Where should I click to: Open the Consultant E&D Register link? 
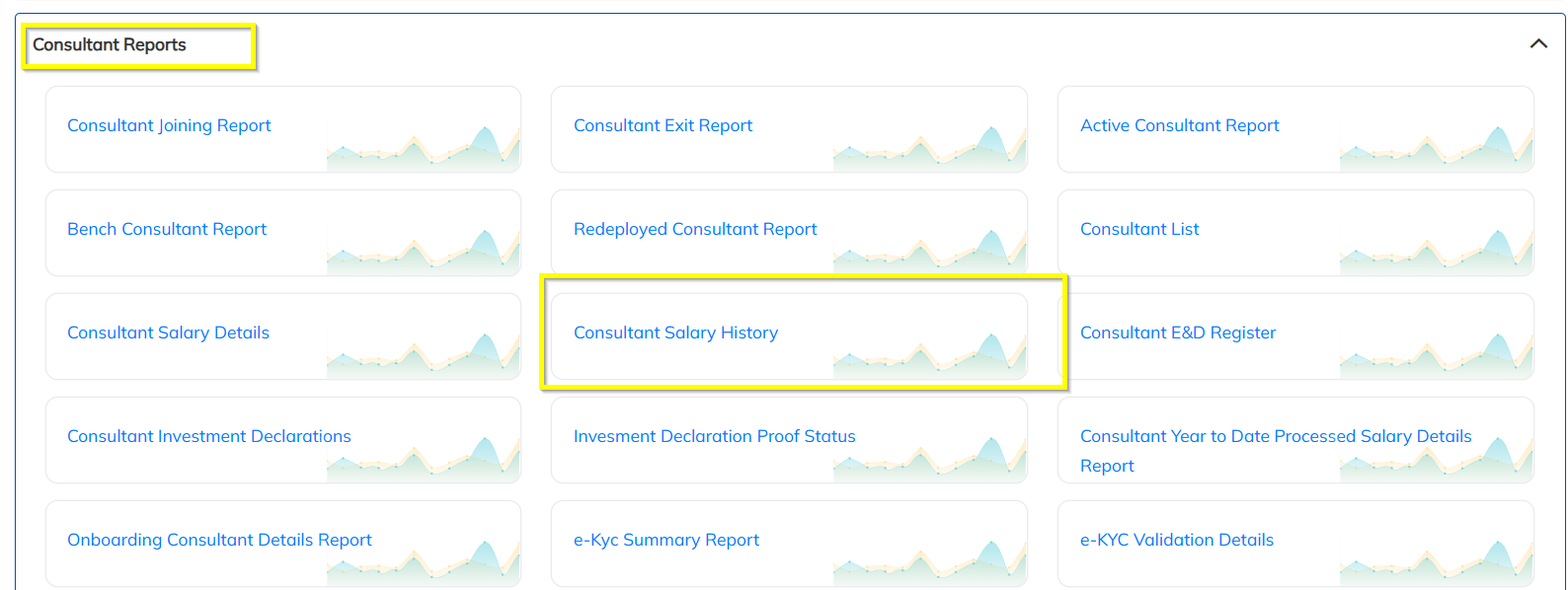pyautogui.click(x=1177, y=332)
